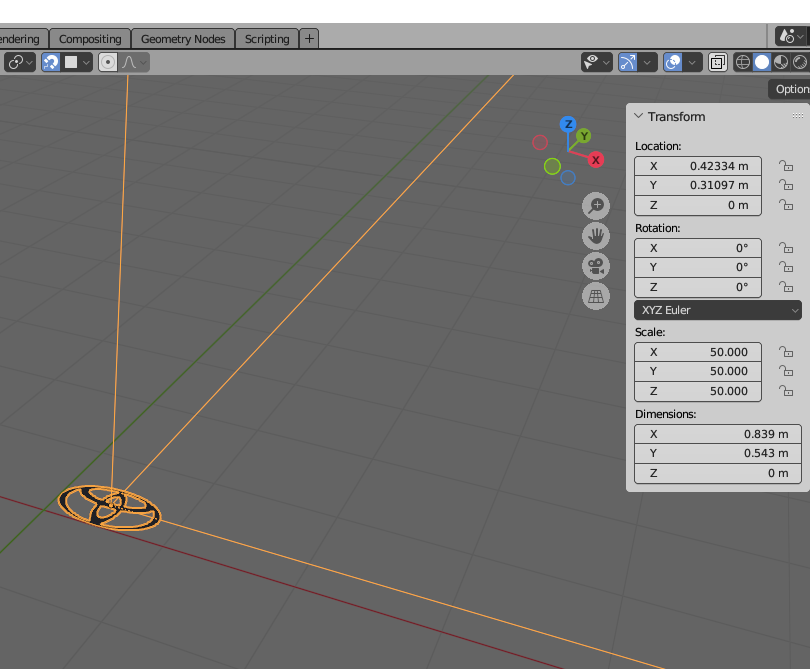Click the Rotation Z field
810x669 pixels.
698,287
